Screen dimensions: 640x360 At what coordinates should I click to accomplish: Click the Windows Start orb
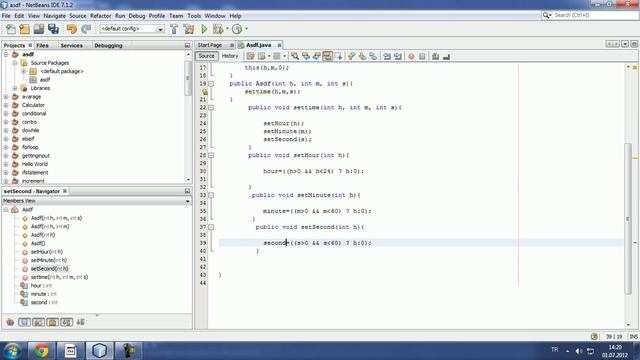coord(12,351)
